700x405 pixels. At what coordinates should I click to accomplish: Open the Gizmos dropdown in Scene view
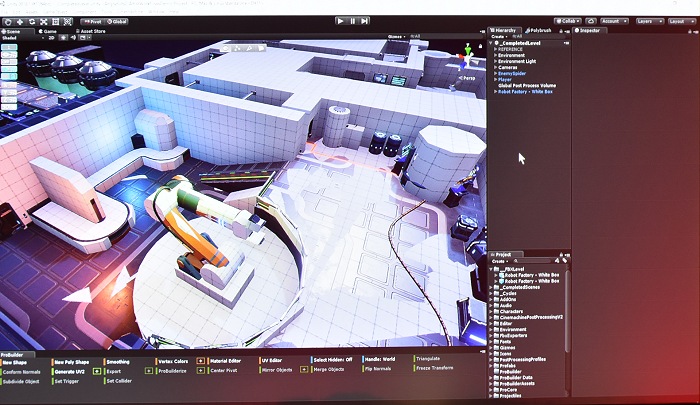click(x=396, y=37)
